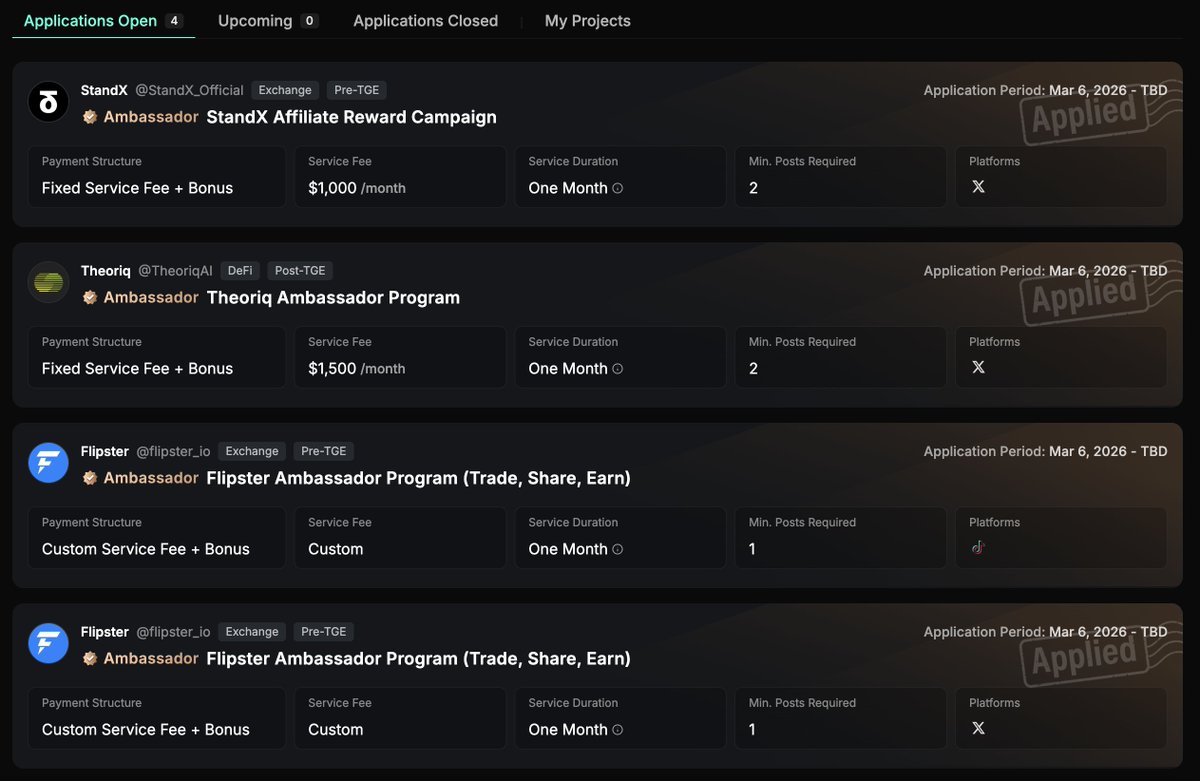Screen dimensions: 1200x781
Task: Select the $1,500 /month service fee value
Action: tap(357, 368)
